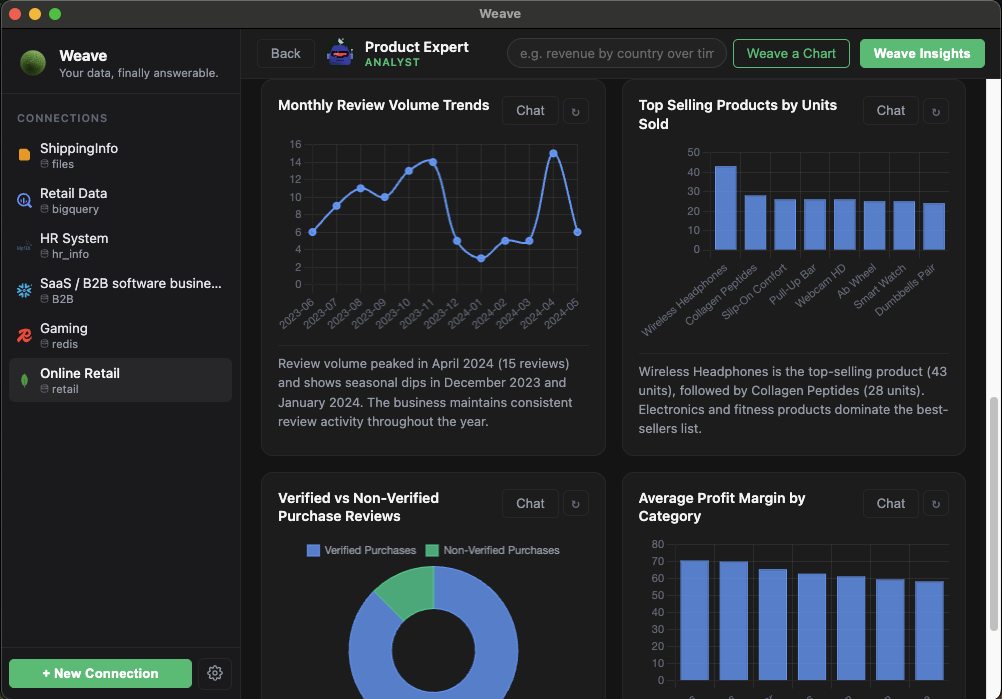
Task: Click the Weave green sphere logo
Action: pos(33,63)
